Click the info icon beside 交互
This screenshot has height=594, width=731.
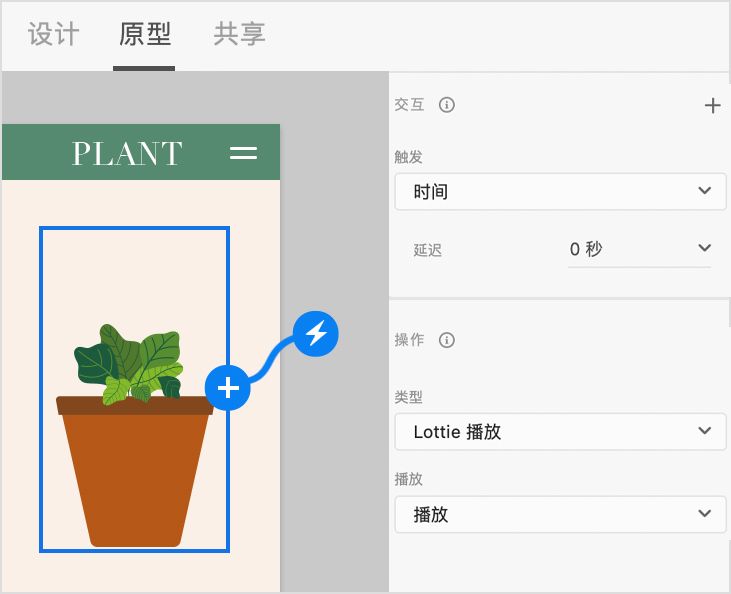(x=447, y=105)
